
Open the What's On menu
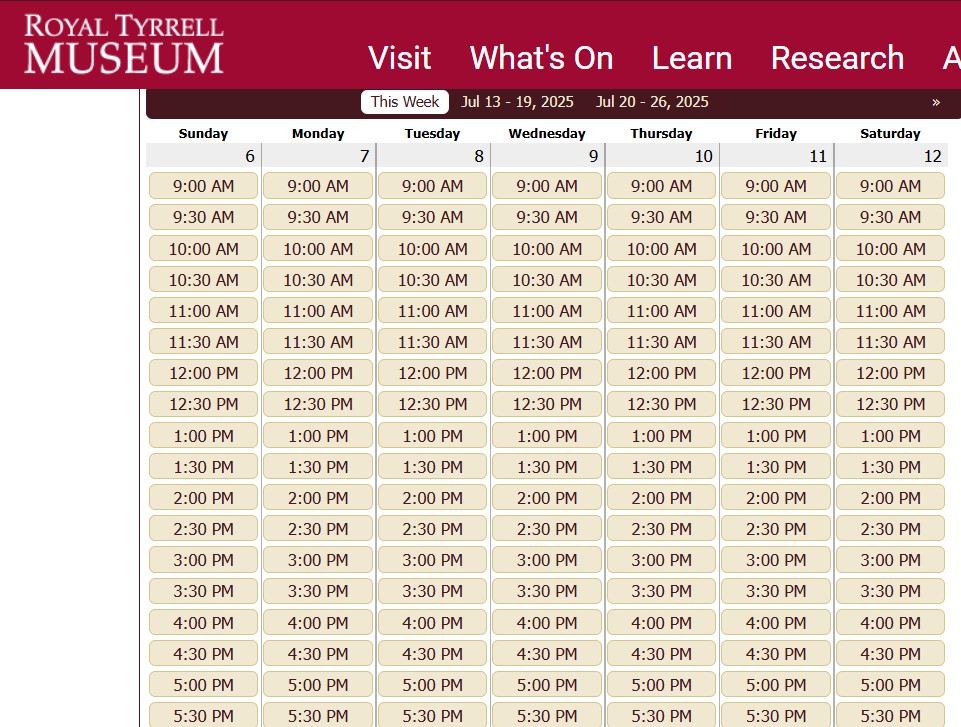(541, 58)
